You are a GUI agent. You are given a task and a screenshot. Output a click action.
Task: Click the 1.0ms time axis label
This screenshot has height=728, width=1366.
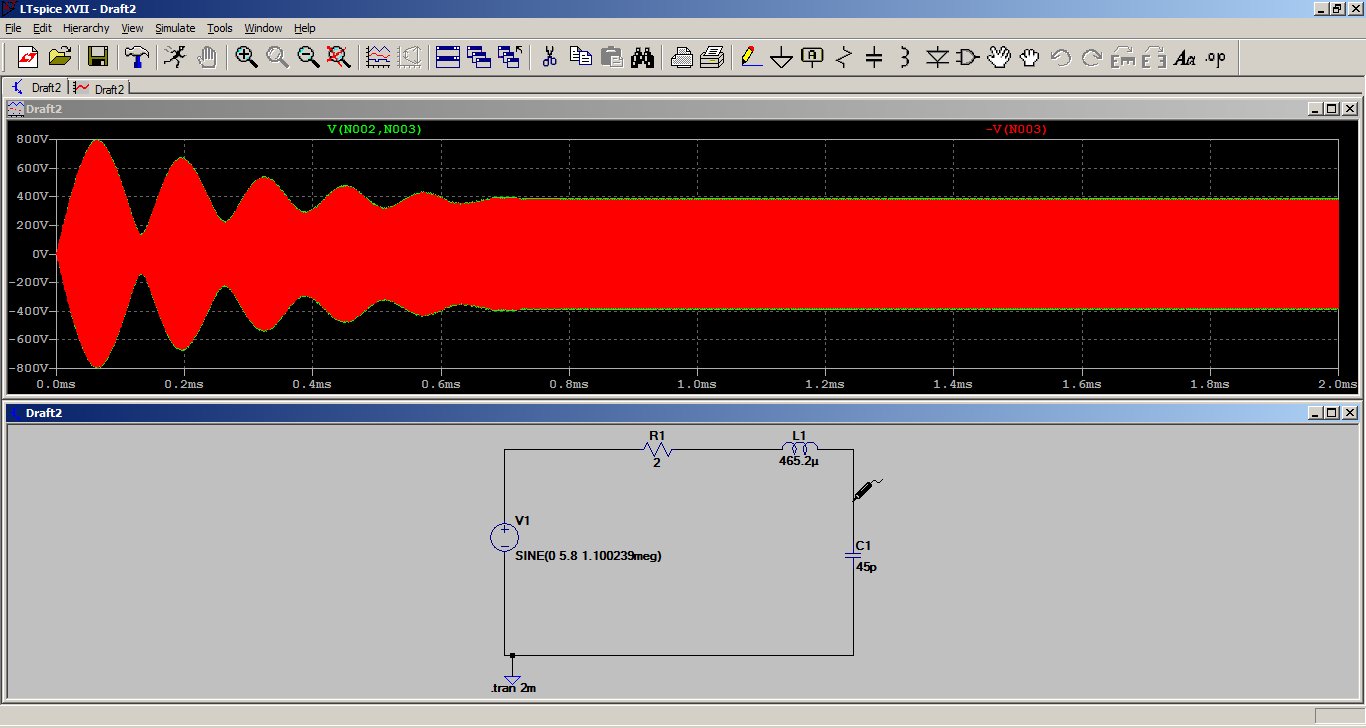point(697,384)
